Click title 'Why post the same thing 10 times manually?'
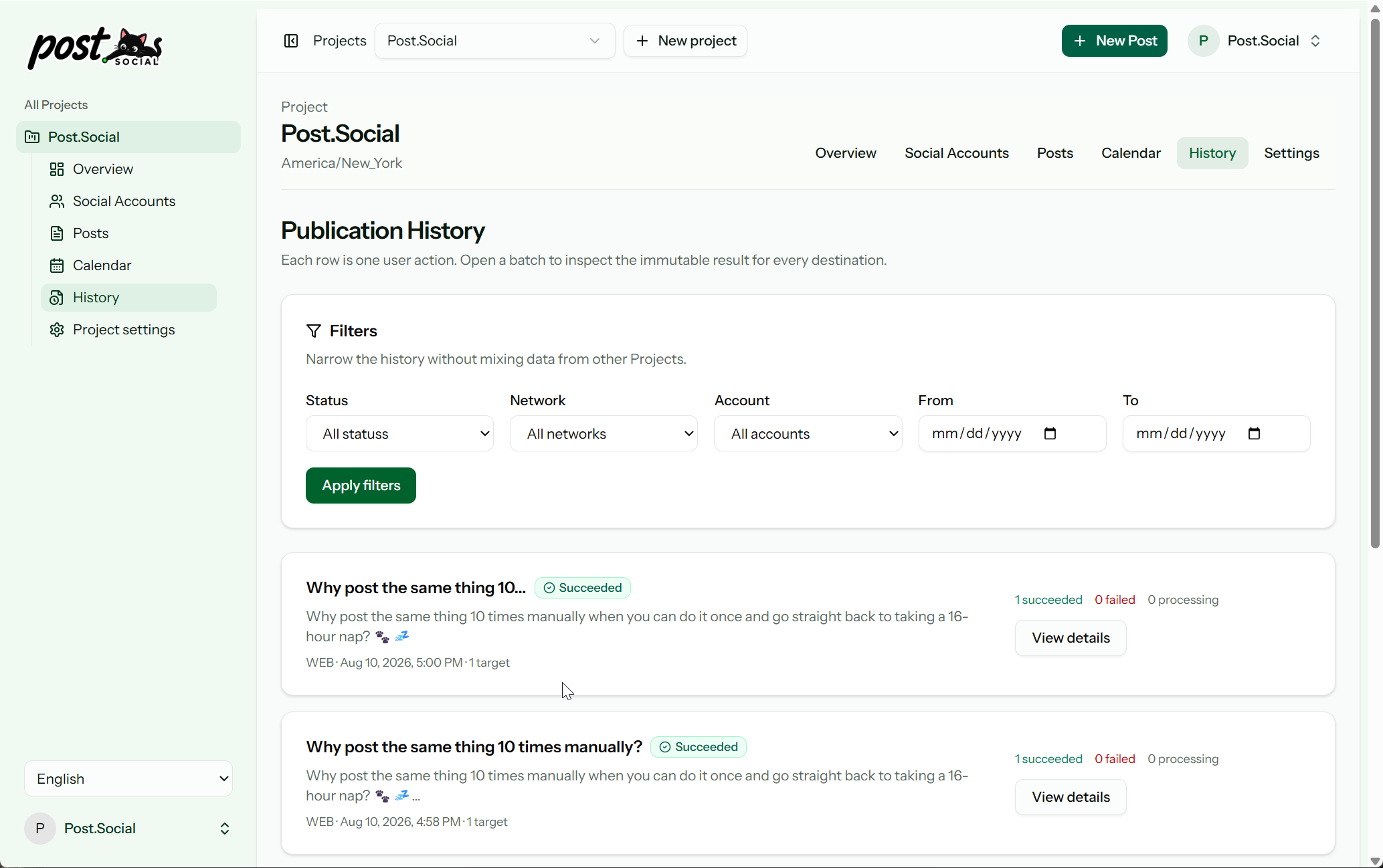This screenshot has height=868, width=1383. pyautogui.click(x=474, y=747)
